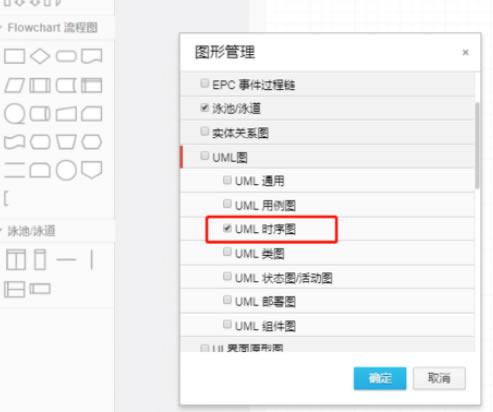Select the predefined process shape

pos(40,85)
